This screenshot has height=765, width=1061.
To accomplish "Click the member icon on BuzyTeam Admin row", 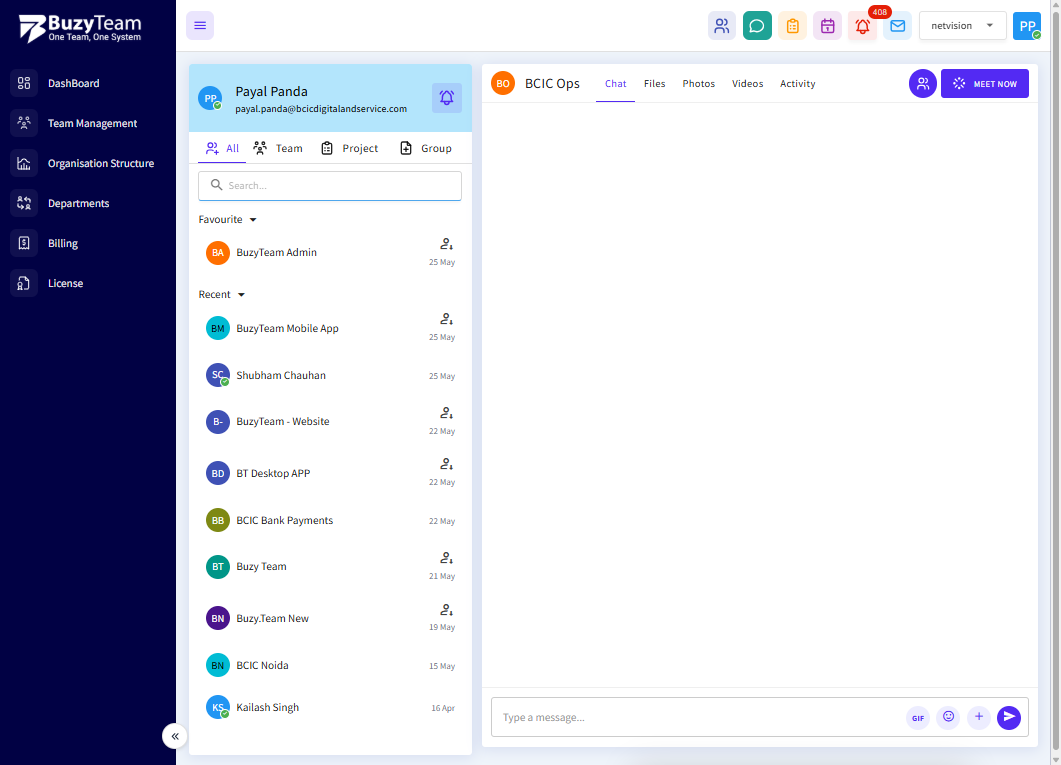I will [446, 244].
